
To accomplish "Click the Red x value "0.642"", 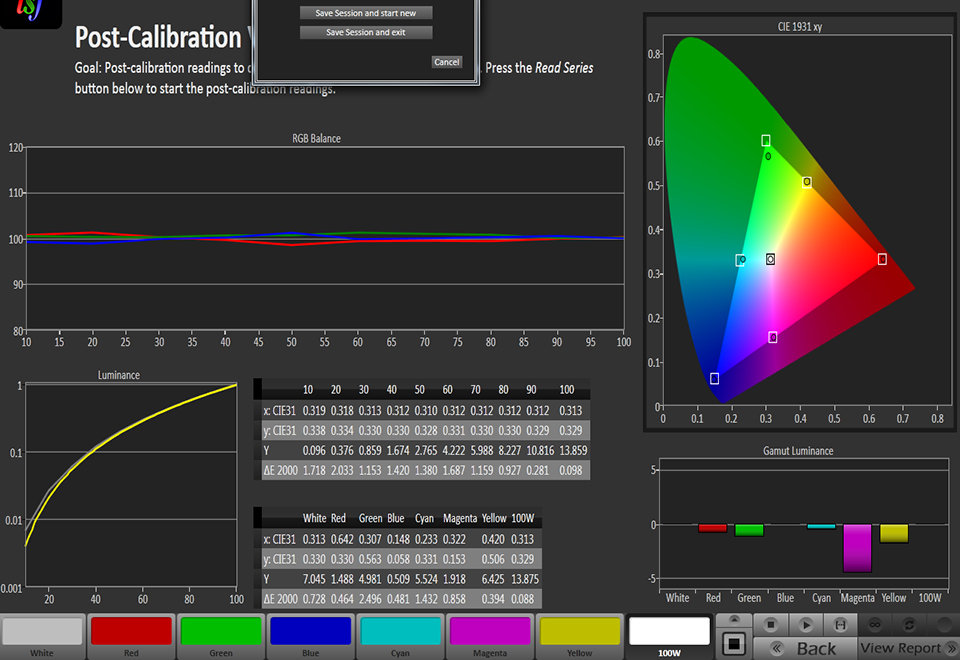I will click(342, 539).
